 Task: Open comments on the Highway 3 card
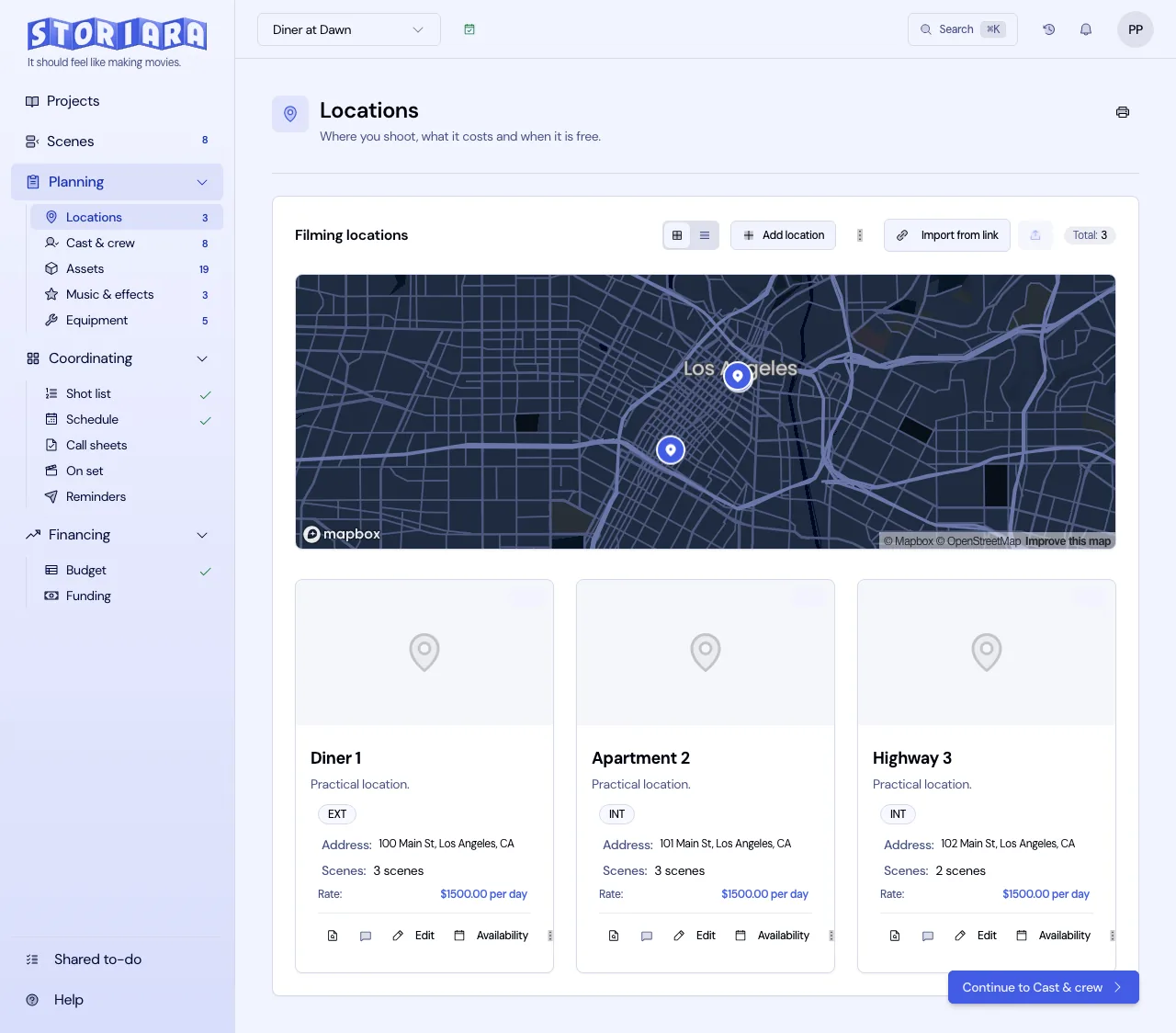(x=928, y=936)
